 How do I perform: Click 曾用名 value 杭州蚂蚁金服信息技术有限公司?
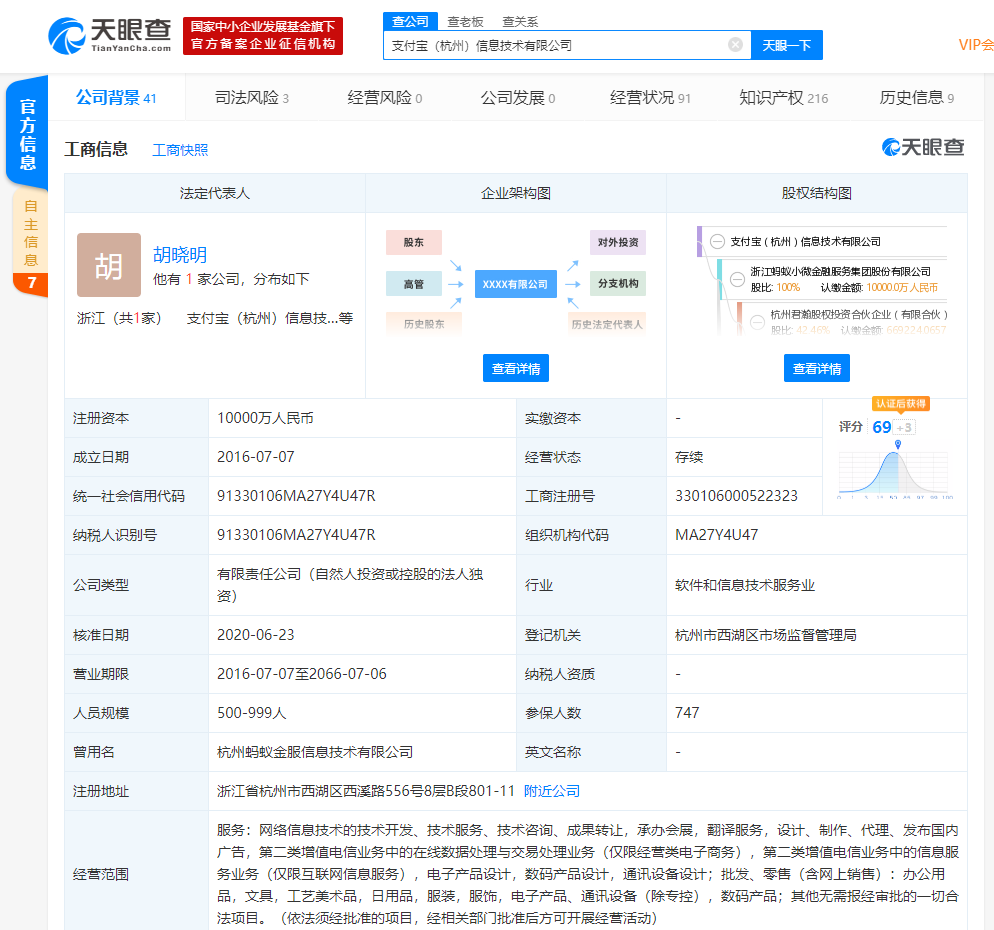coord(315,752)
